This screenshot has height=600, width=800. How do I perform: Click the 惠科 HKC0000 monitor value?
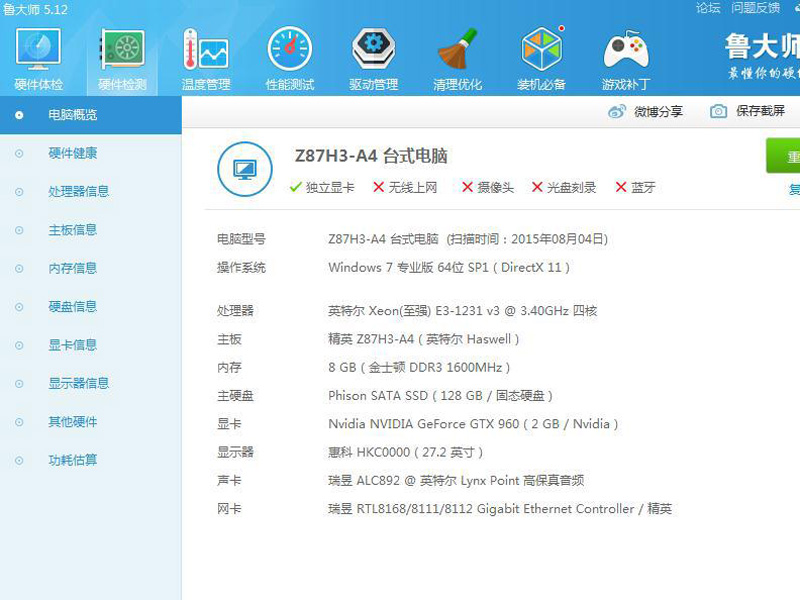pyautogui.click(x=406, y=452)
